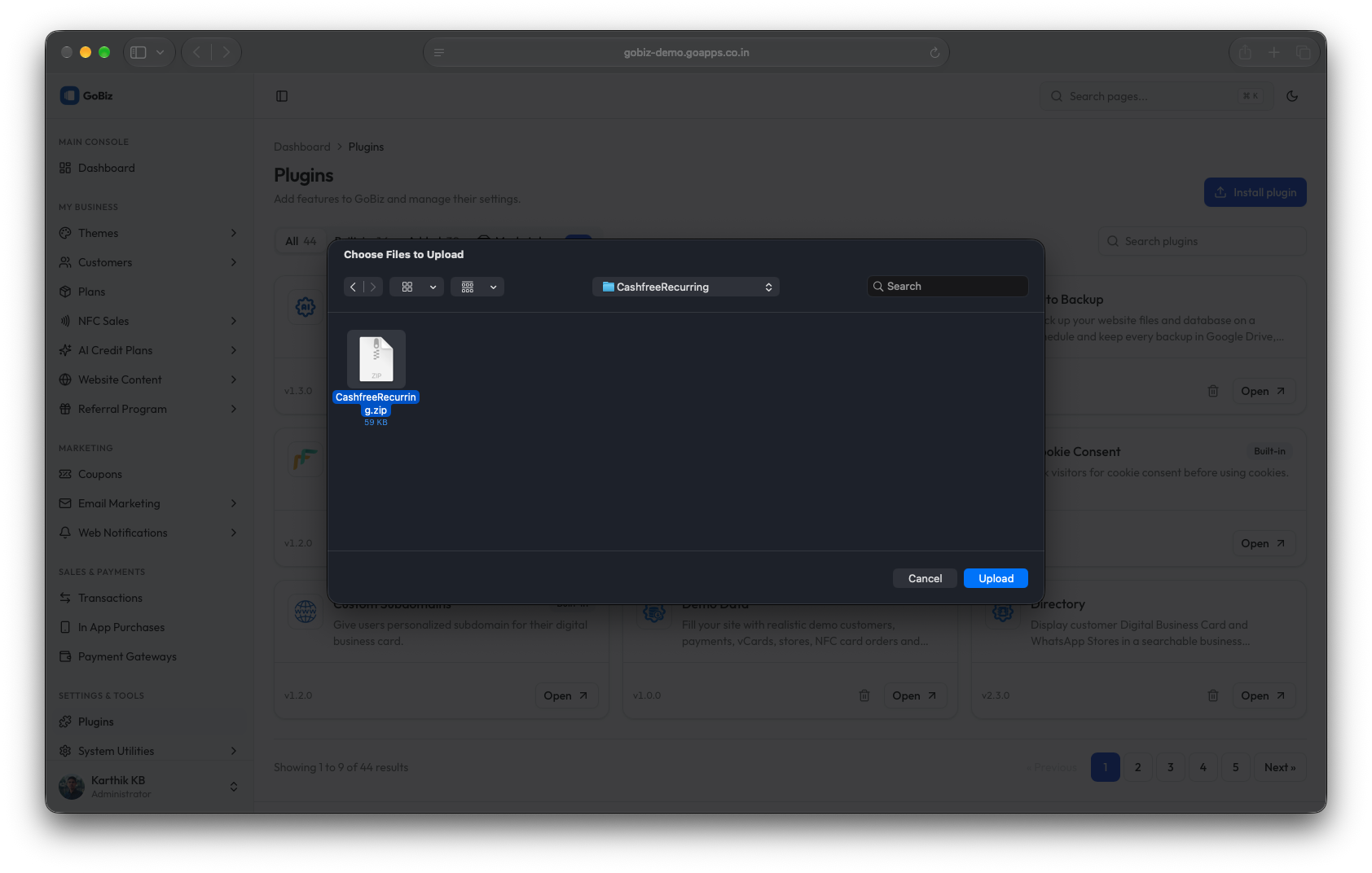Viewport: 1372px width, 873px height.
Task: Go to the Next page of plugins
Action: pyautogui.click(x=1280, y=767)
